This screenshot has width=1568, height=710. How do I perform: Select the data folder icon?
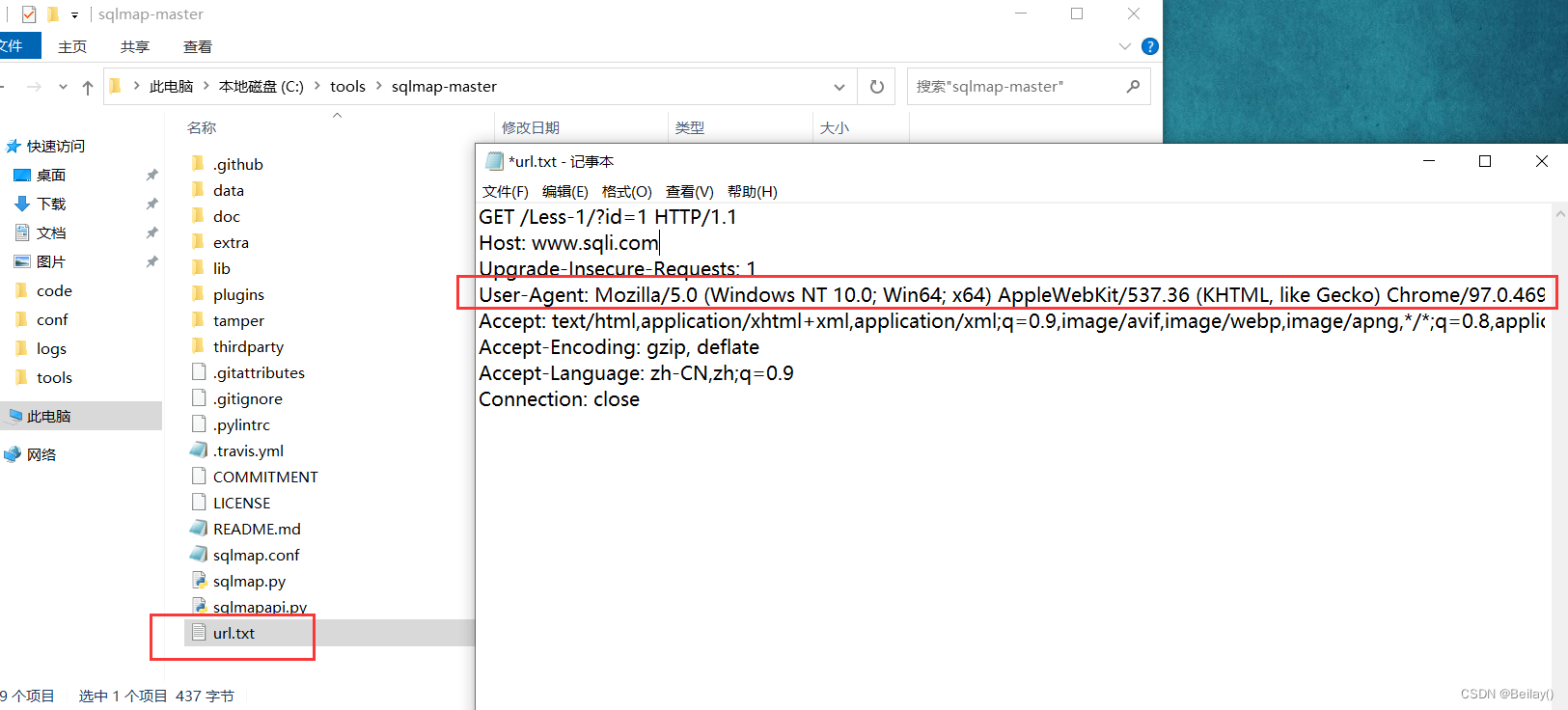point(198,189)
